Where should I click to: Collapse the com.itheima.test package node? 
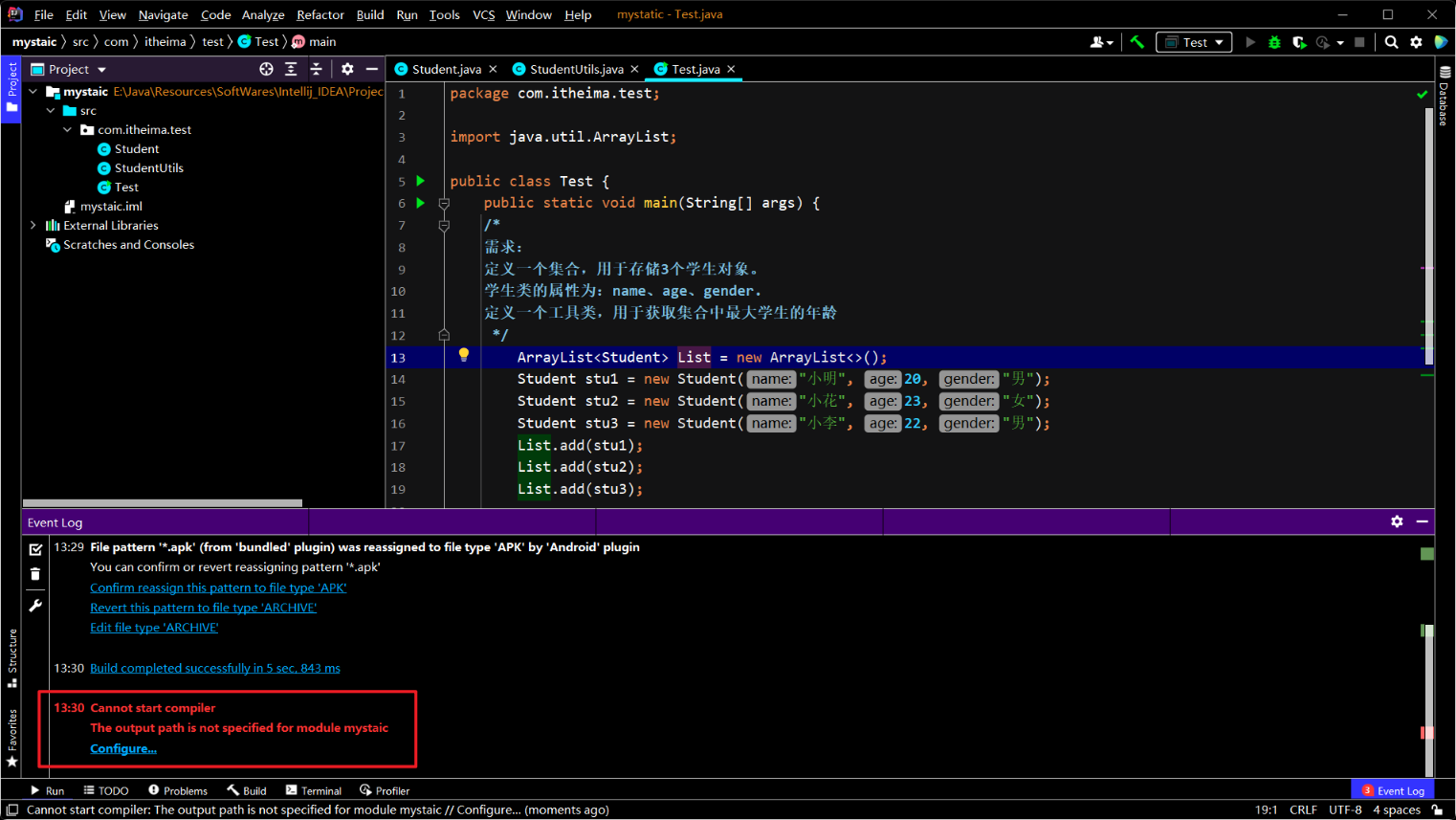(68, 130)
